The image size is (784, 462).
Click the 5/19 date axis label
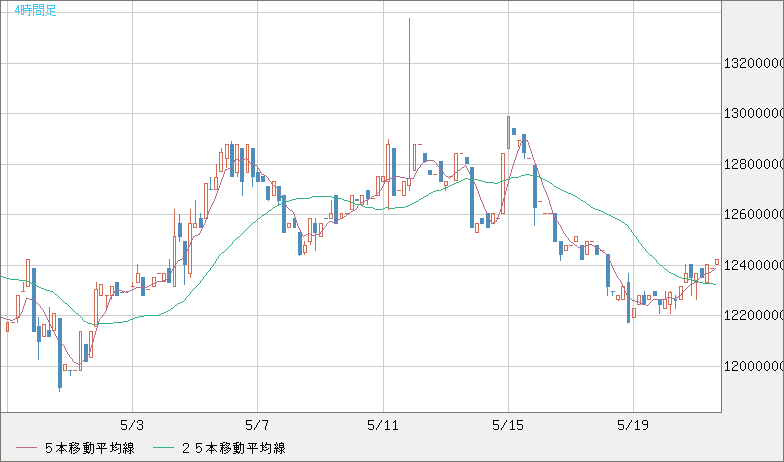[x=633, y=426]
